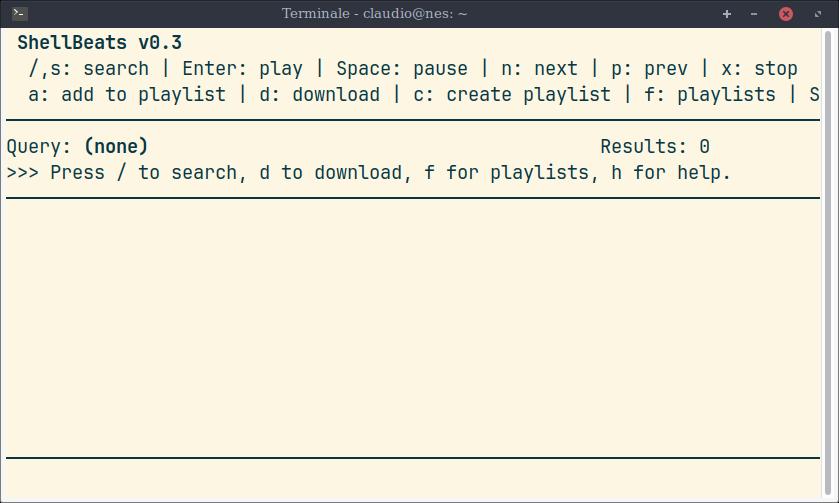Image resolution: width=839 pixels, height=503 pixels.
Task: Click the diagonal arrows title bar button
Action: [x=814, y=14]
